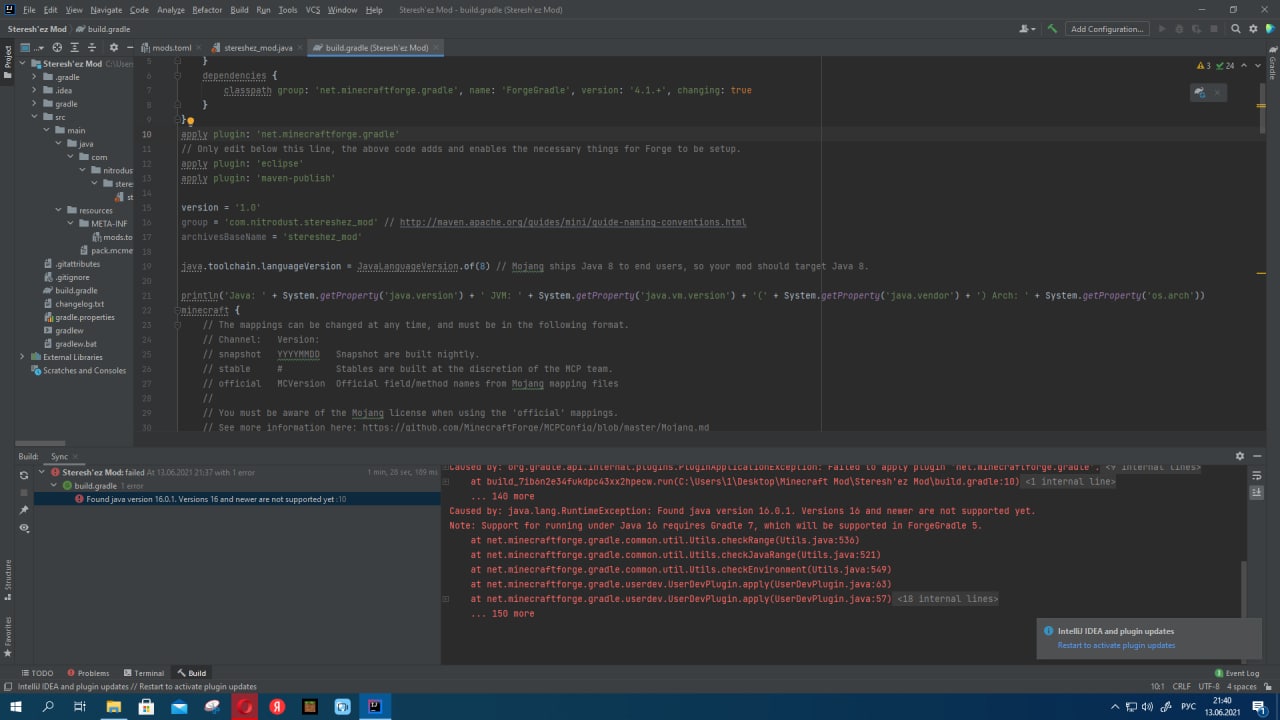Expand External Libraries node
Screen dimensions: 1280x720
coord(22,357)
